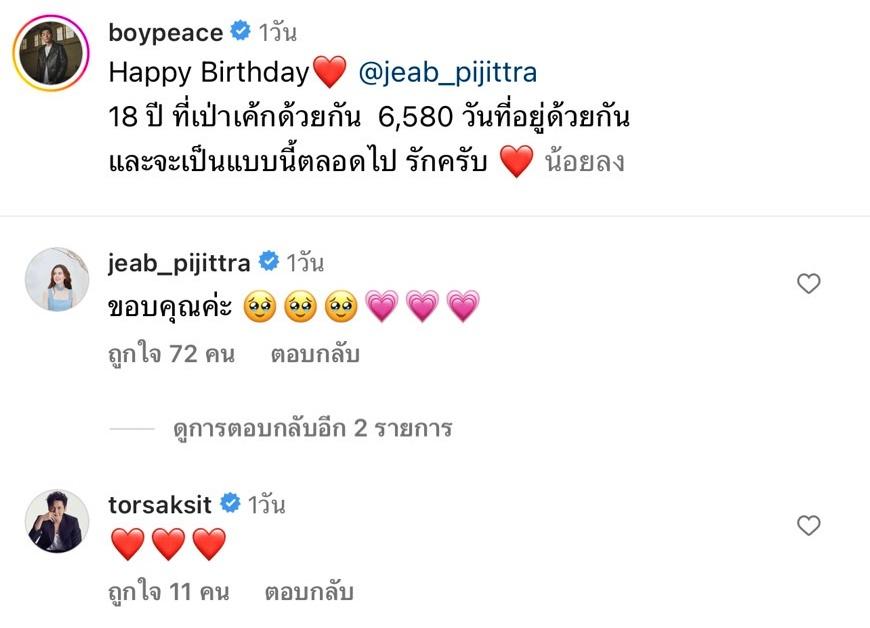Open torsaksit profile avatar

pos(57,521)
